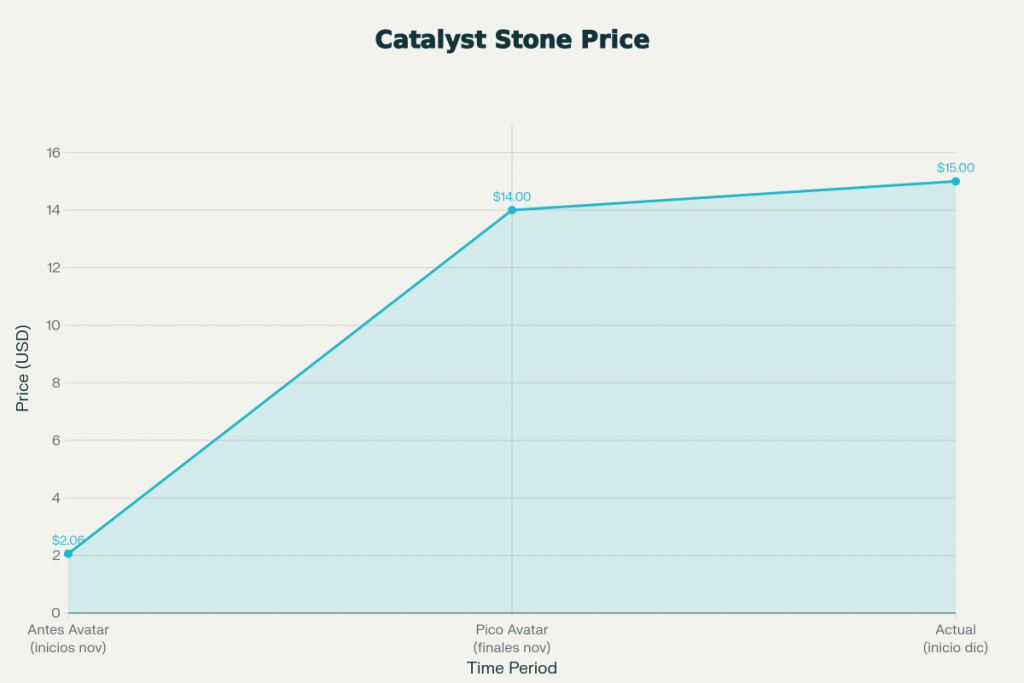Viewport: 1024px width, 683px height.
Task: Click the y-axis tick label 6
Action: (x=55, y=440)
